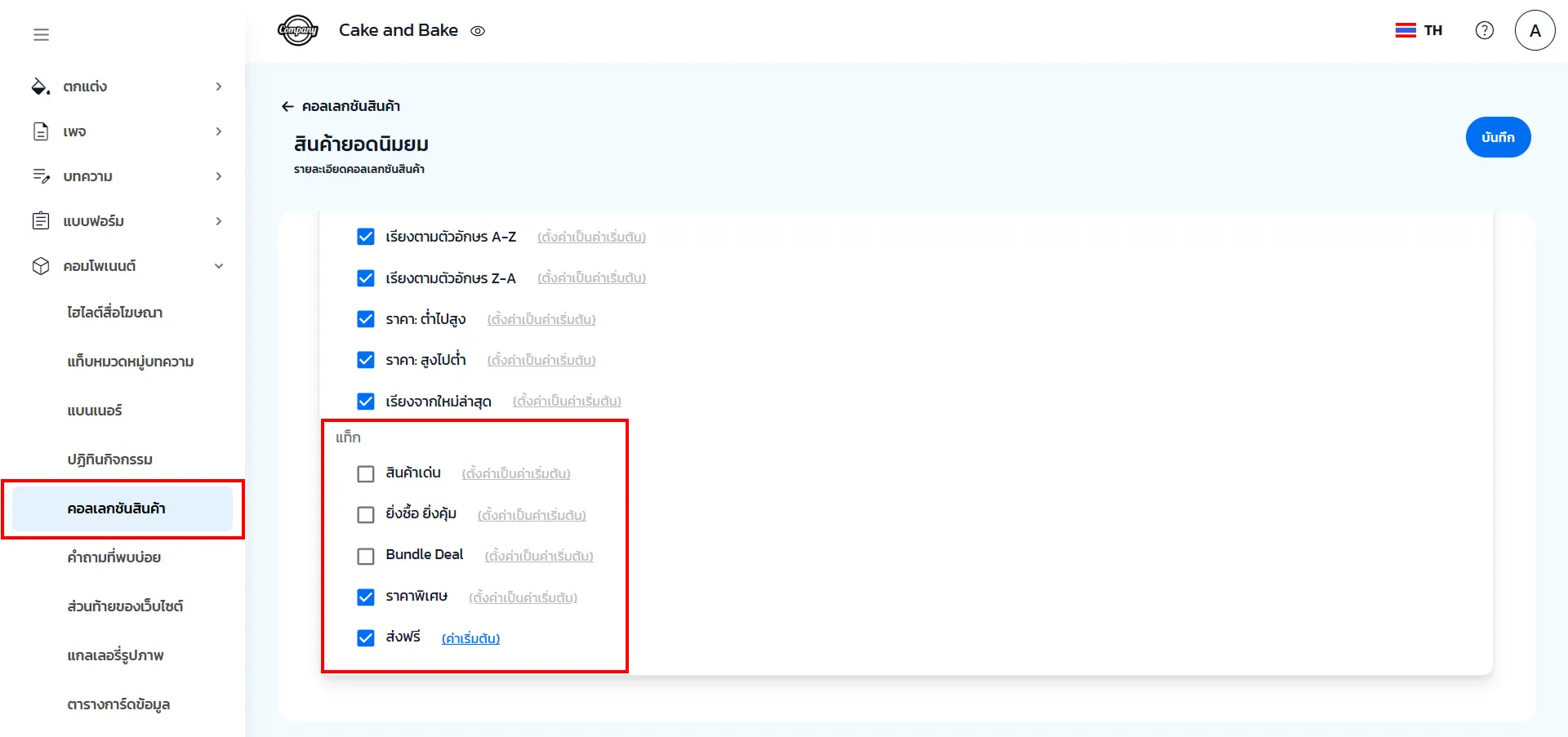The height and width of the screenshot is (737, 1568).
Task: Expand the บทความ menu chevron
Action: pos(218,176)
